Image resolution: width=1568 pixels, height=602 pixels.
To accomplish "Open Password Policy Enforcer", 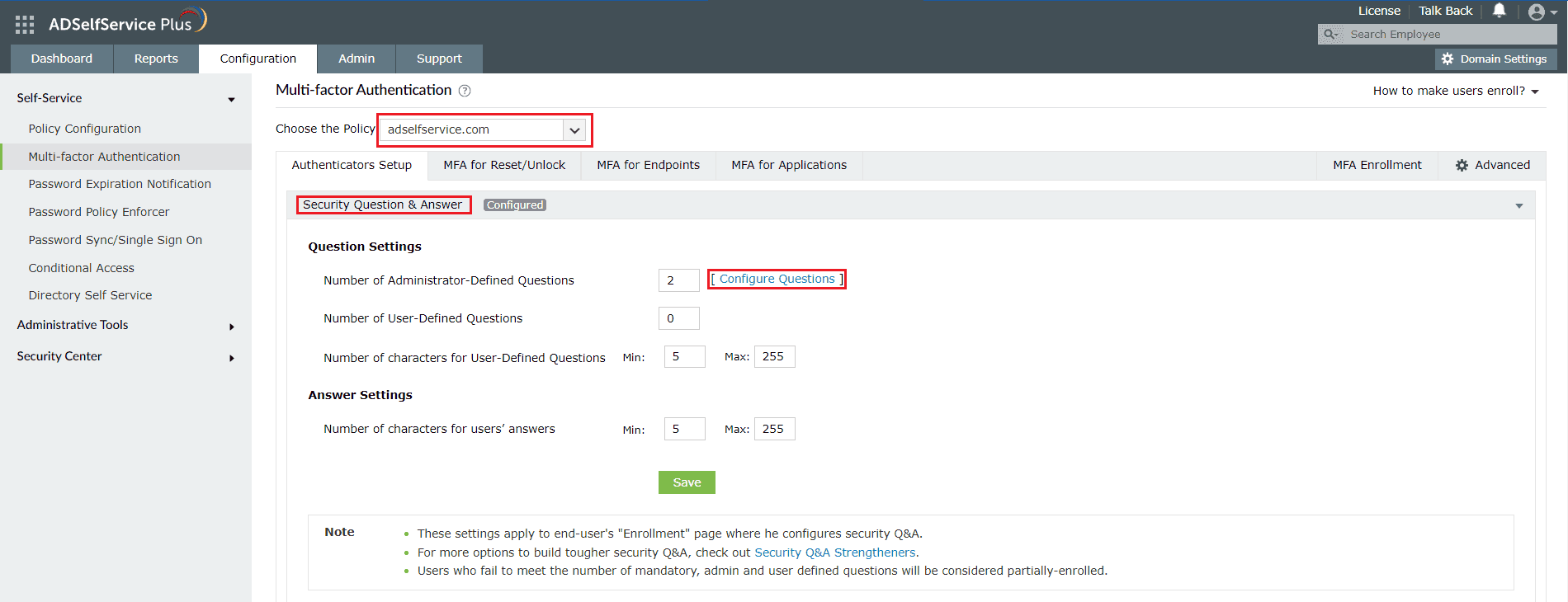I will 99,212.
